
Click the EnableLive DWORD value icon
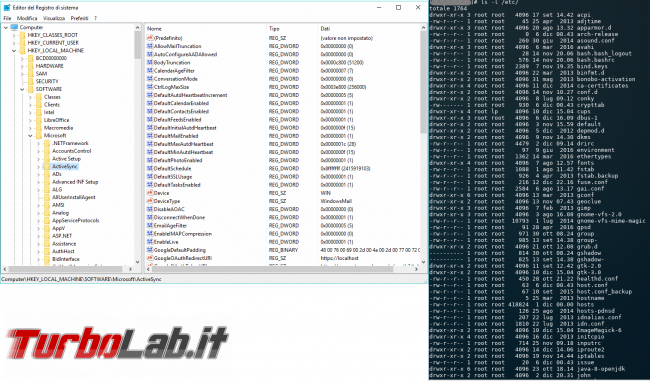point(150,242)
